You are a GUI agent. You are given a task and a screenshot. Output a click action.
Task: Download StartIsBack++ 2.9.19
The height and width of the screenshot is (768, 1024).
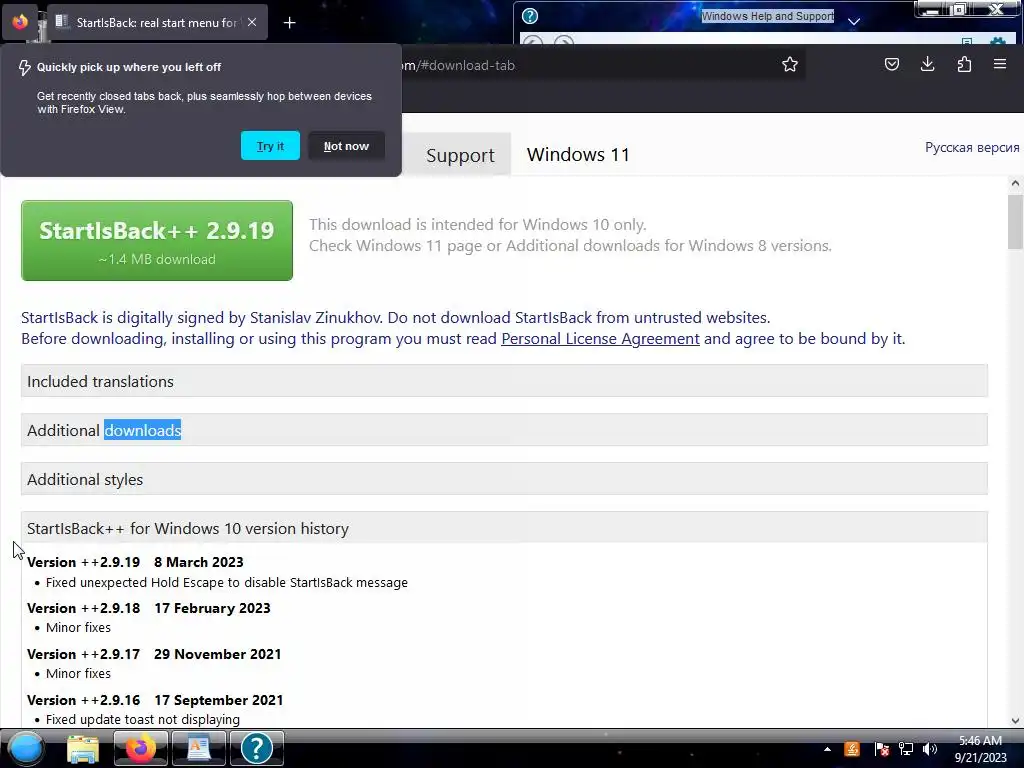(157, 240)
